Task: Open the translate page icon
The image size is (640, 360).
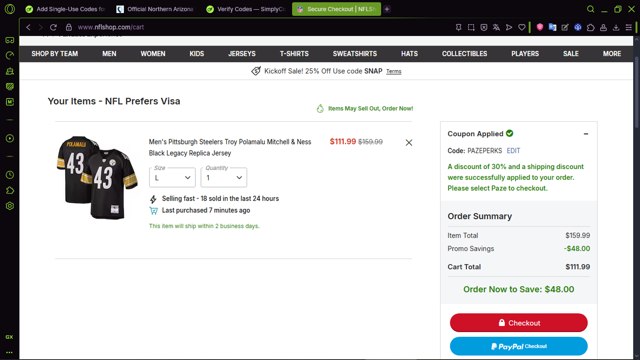Action: pyautogui.click(x=496, y=27)
